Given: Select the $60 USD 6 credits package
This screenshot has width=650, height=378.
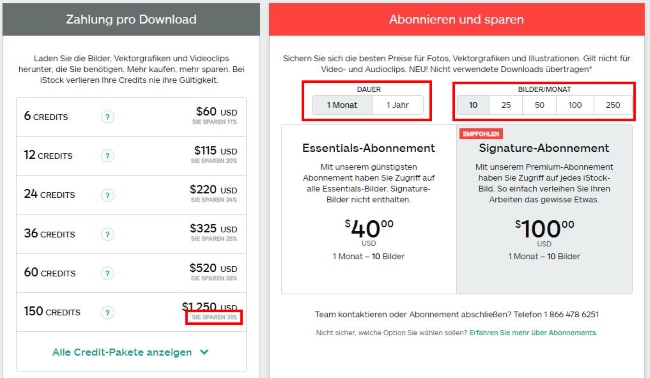Looking at the screenshot, I should (x=131, y=117).
